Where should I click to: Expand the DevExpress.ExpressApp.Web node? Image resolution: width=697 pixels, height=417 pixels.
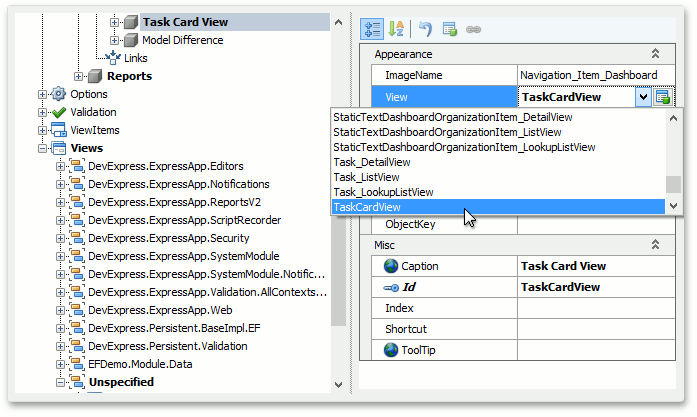[60, 310]
